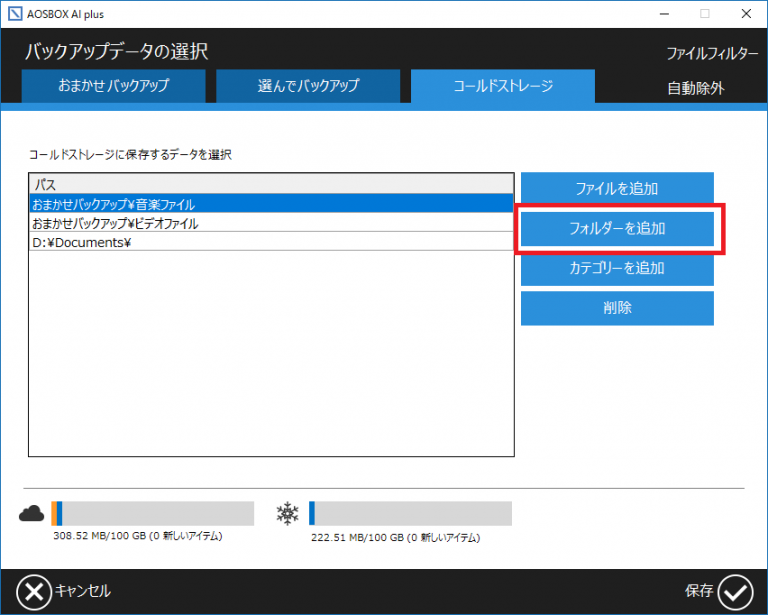Click the cancel X circle icon
This screenshot has width=768, height=615.
[x=34, y=592]
